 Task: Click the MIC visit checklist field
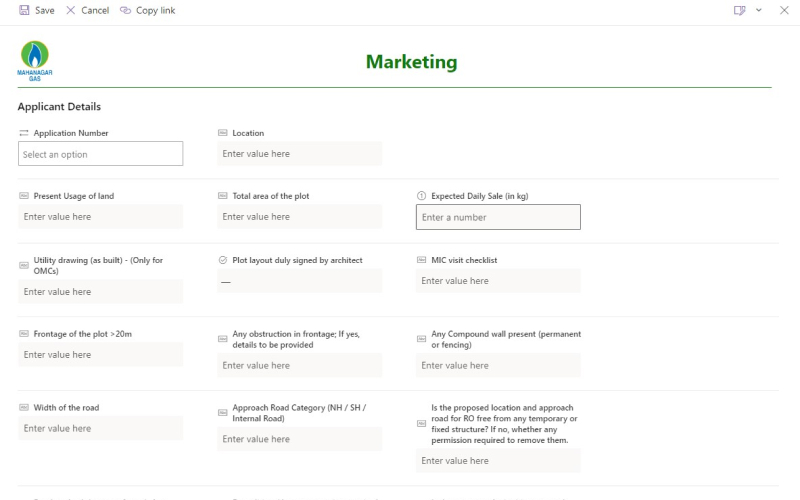point(498,281)
